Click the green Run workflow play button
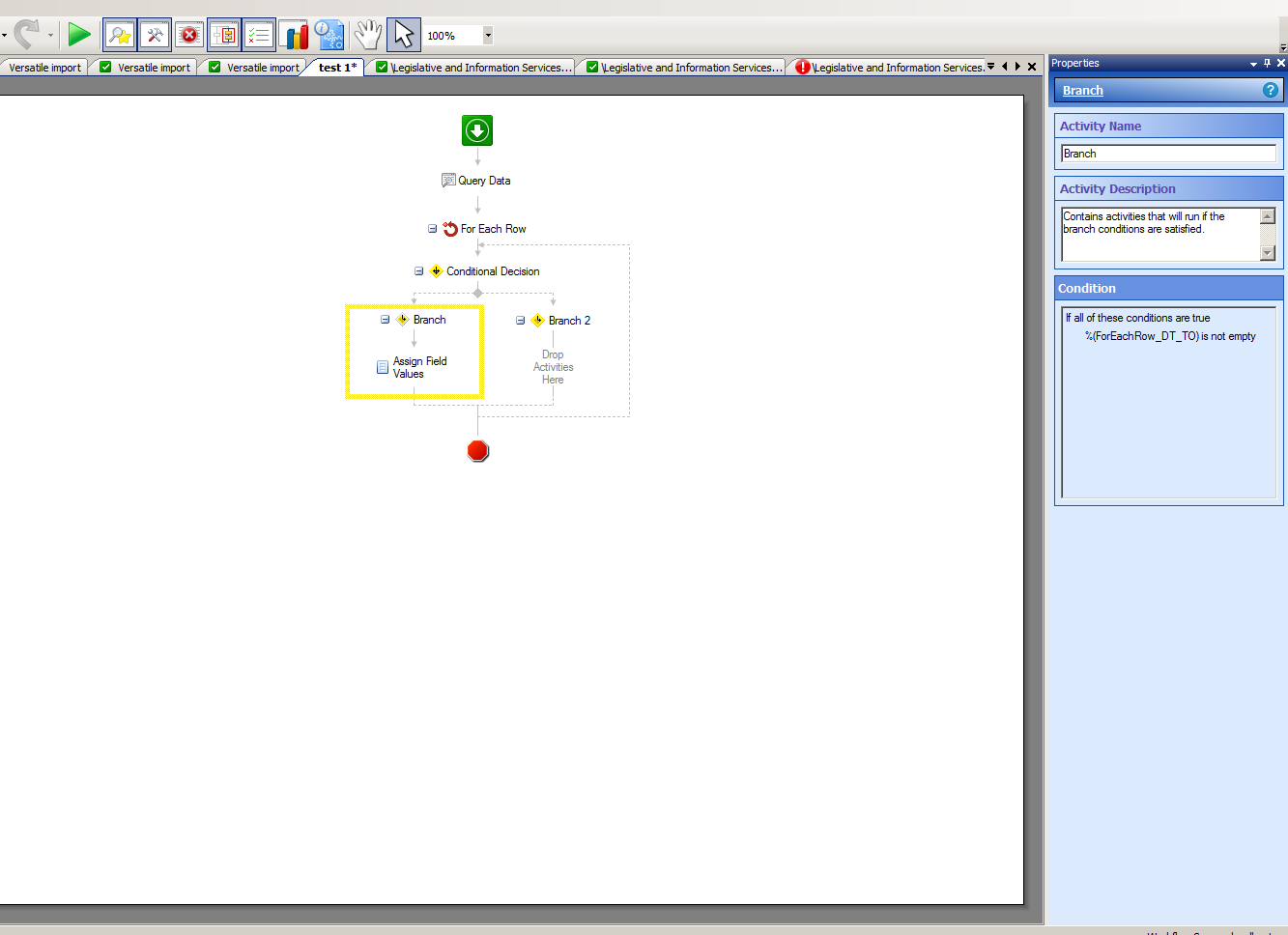Image resolution: width=1288 pixels, height=935 pixels. point(78,36)
